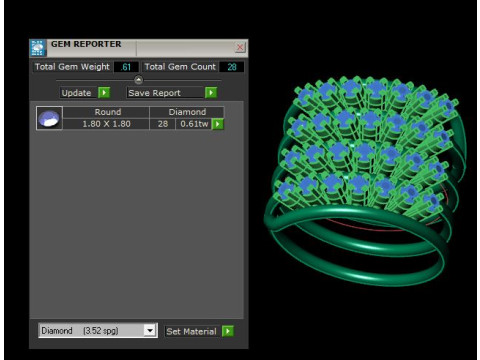Click the Total Gem Weight value .61
The image size is (480, 360).
[126, 67]
